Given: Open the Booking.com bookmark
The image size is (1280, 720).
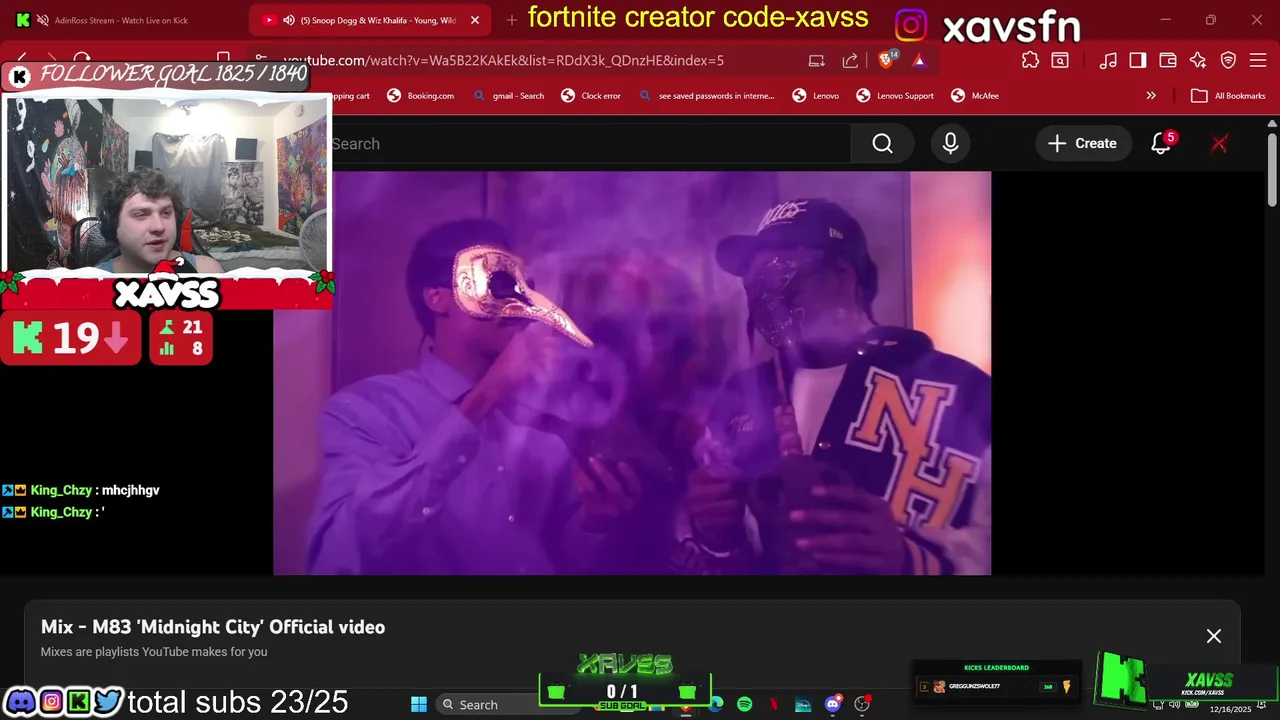Looking at the screenshot, I should click(420, 96).
